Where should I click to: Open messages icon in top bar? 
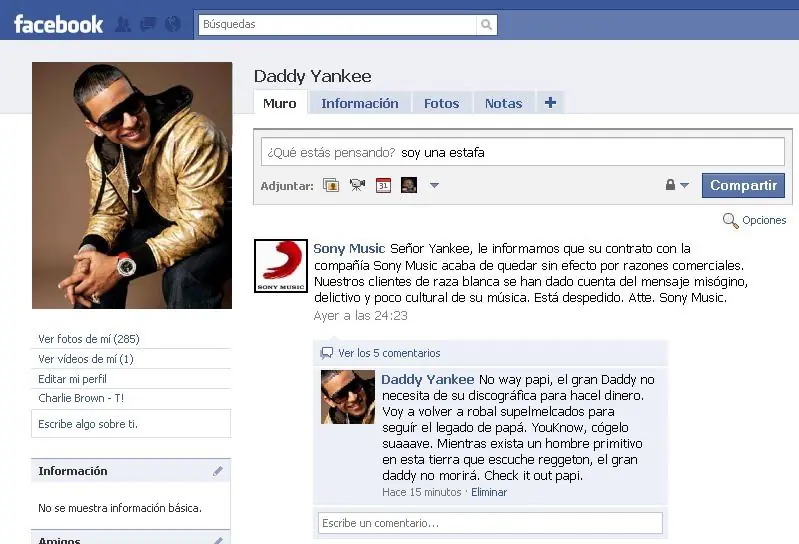148,24
